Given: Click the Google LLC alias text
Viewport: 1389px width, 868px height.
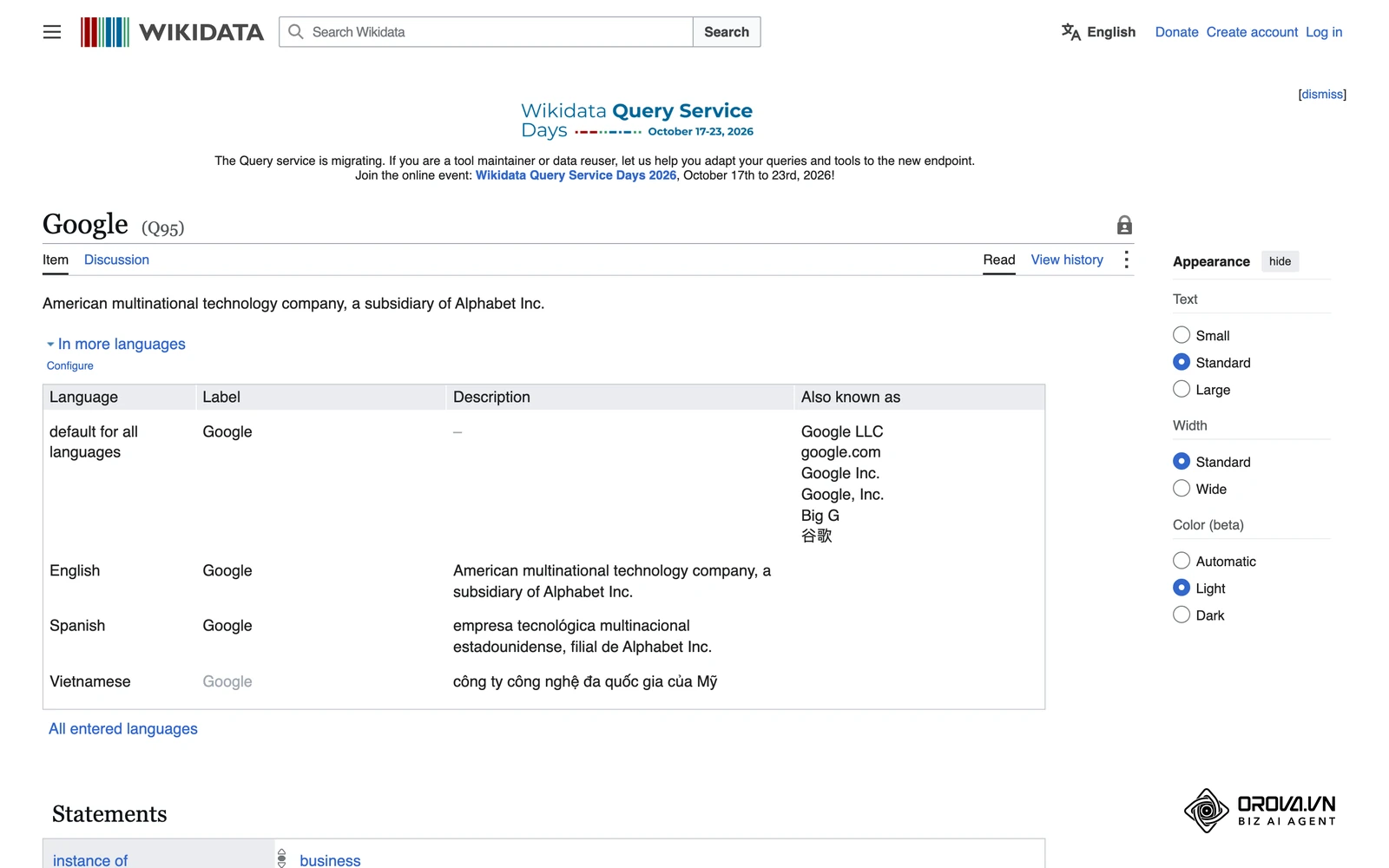Looking at the screenshot, I should click(x=842, y=431).
